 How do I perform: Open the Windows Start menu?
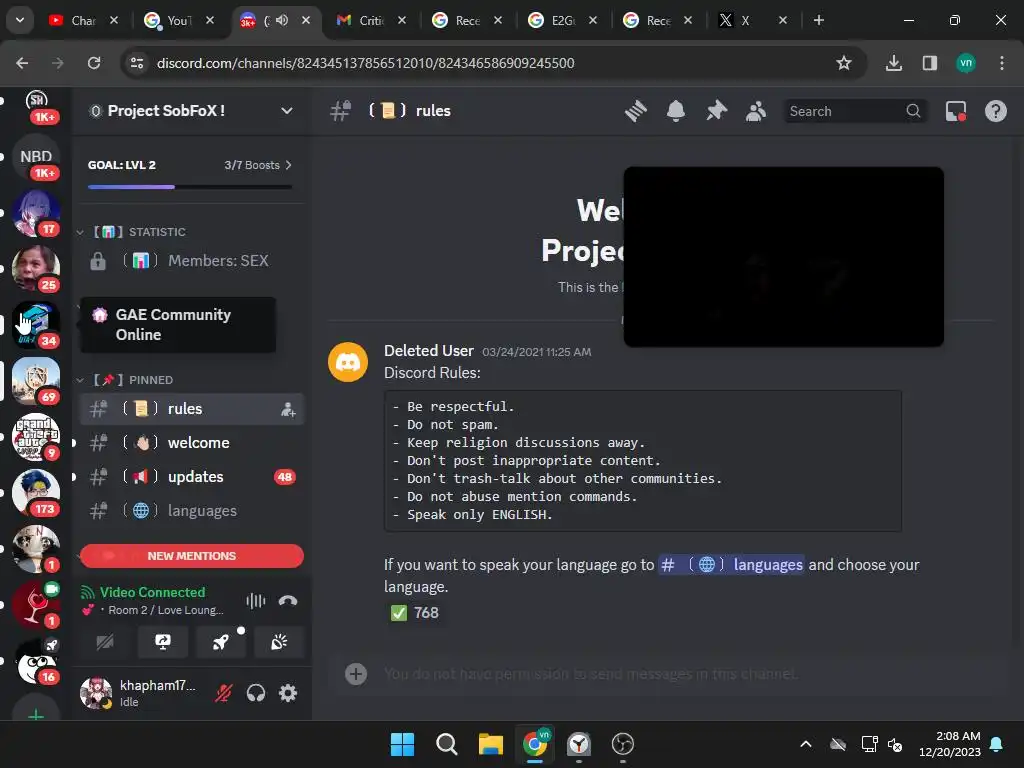pos(402,744)
